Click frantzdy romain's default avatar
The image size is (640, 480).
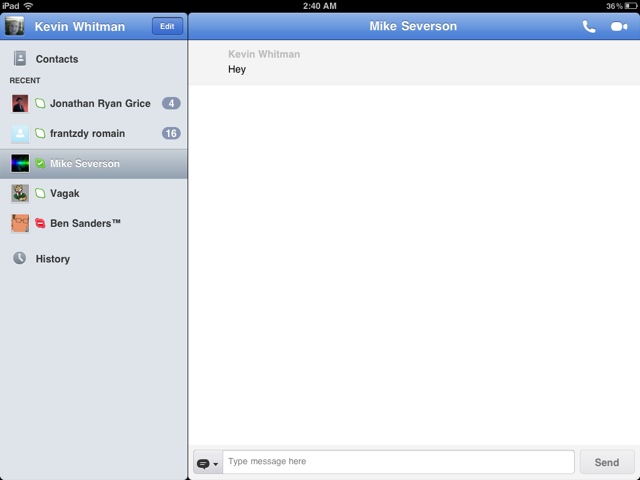20,133
